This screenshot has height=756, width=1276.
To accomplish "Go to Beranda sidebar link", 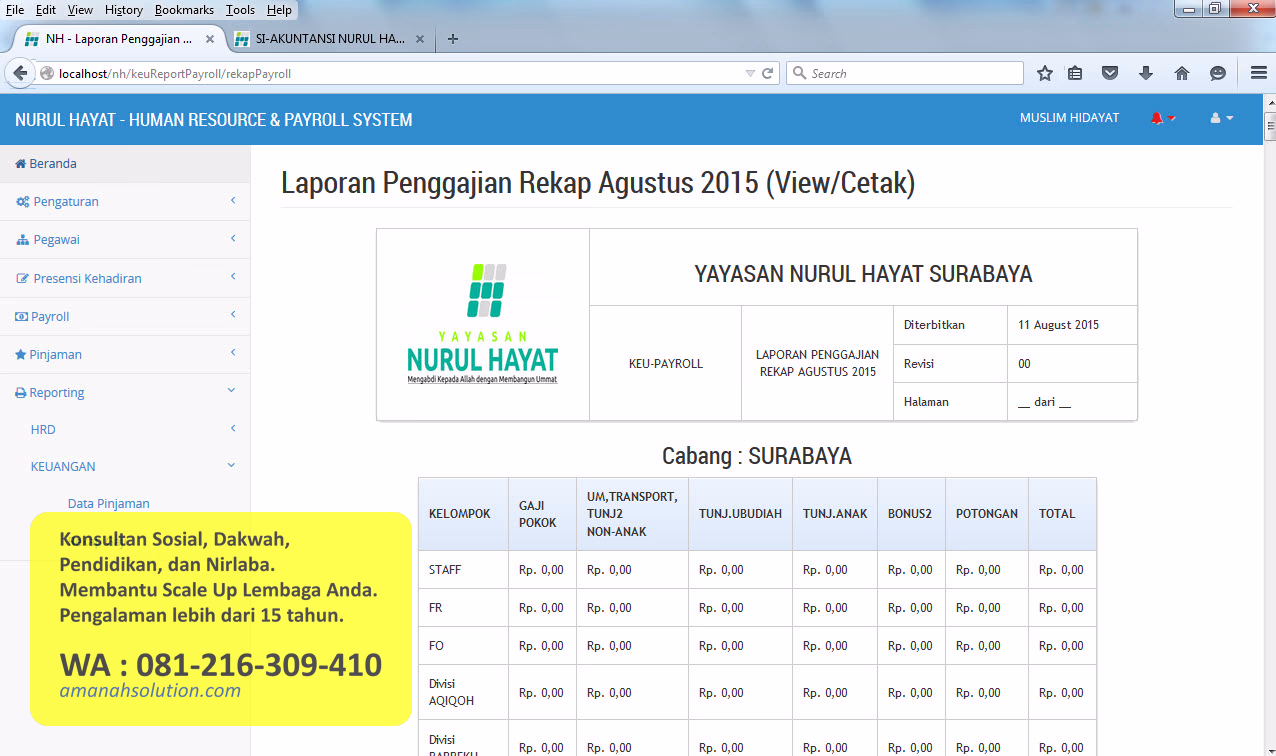I will point(53,164).
